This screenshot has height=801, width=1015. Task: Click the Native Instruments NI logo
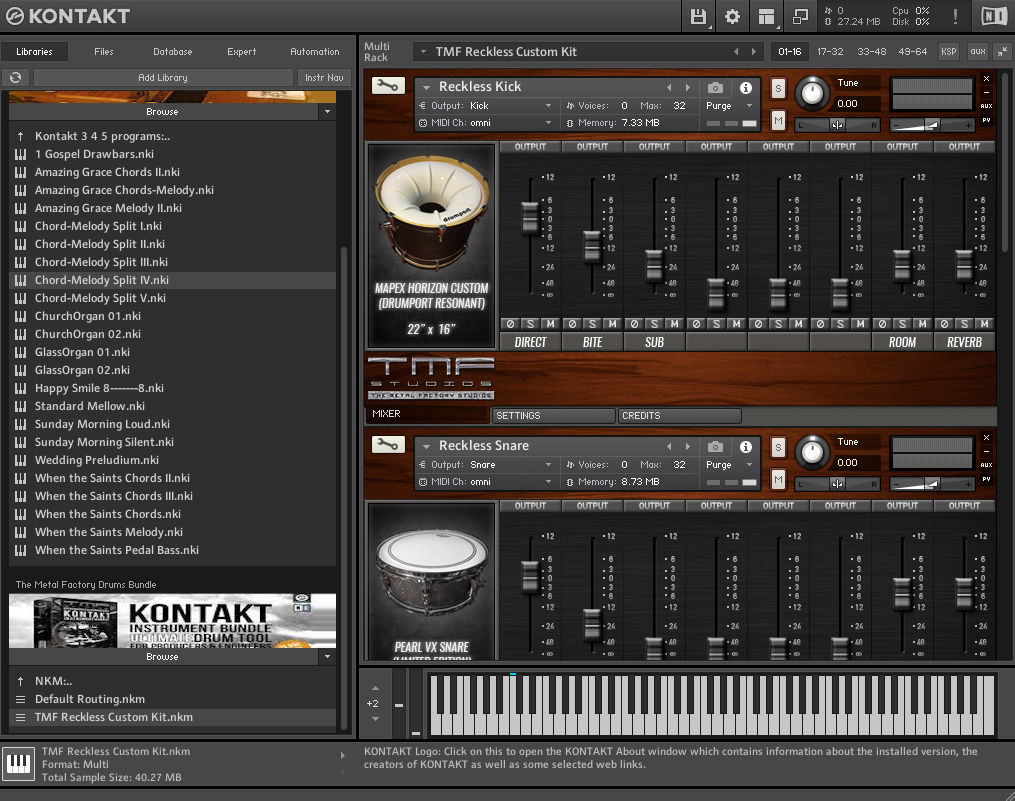(994, 16)
